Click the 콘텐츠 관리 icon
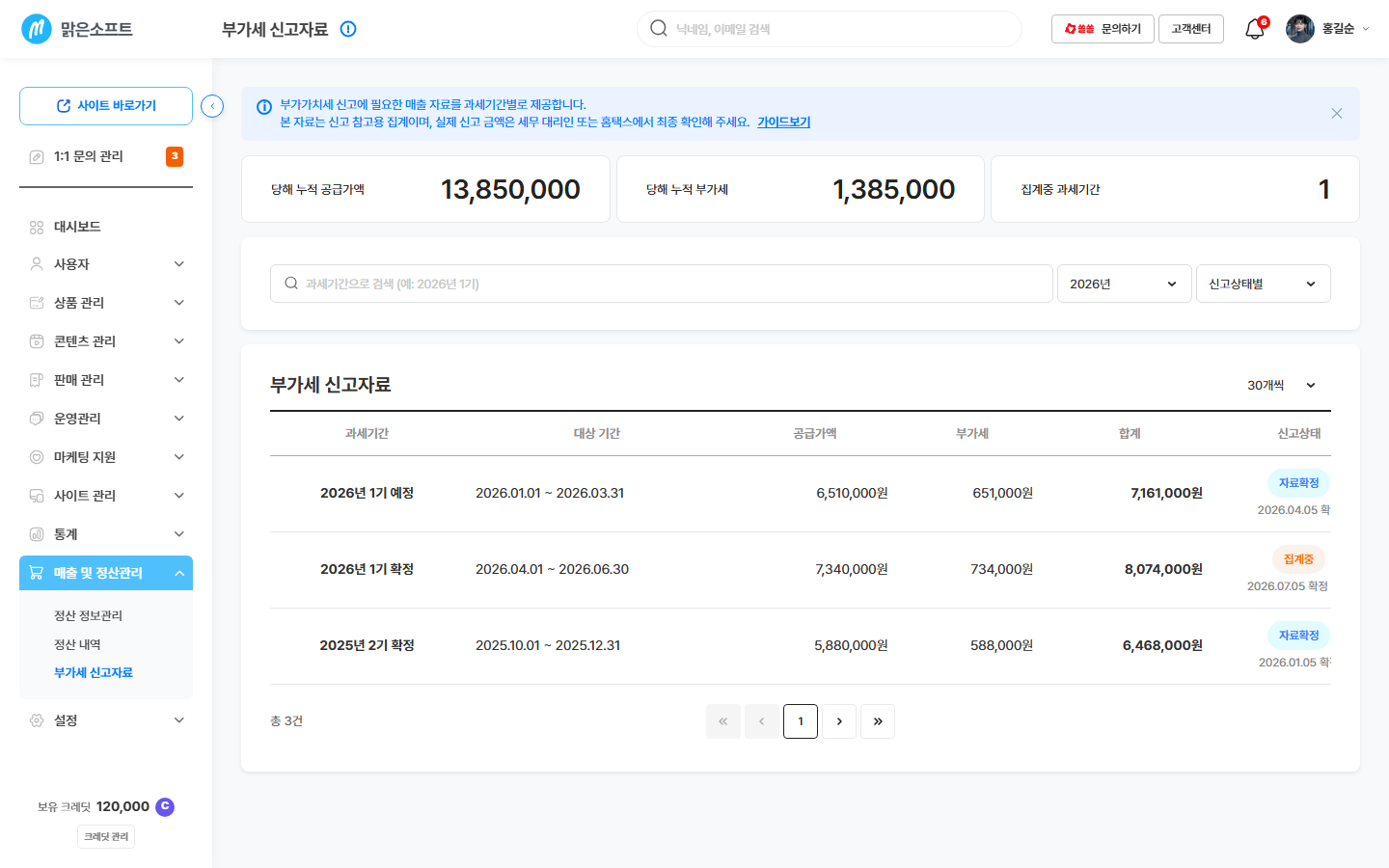The image size is (1389, 868). (x=37, y=341)
